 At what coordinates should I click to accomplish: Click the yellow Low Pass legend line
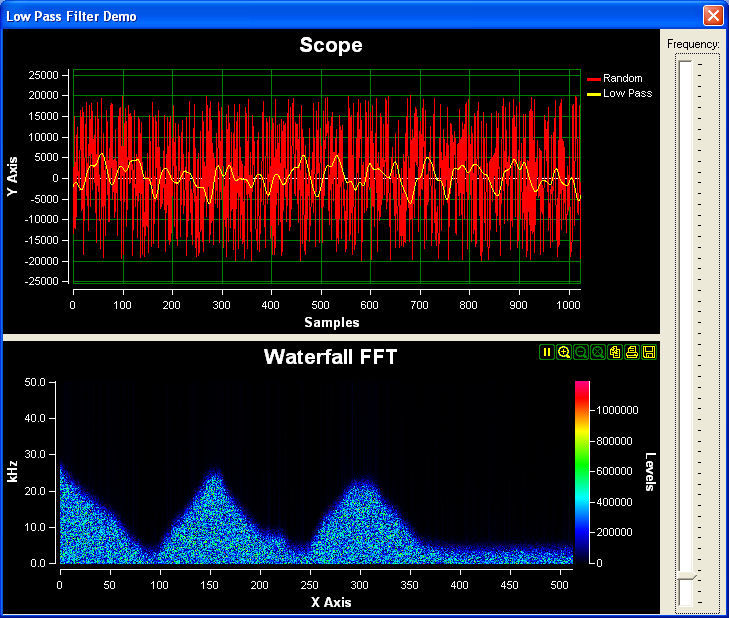pos(593,93)
